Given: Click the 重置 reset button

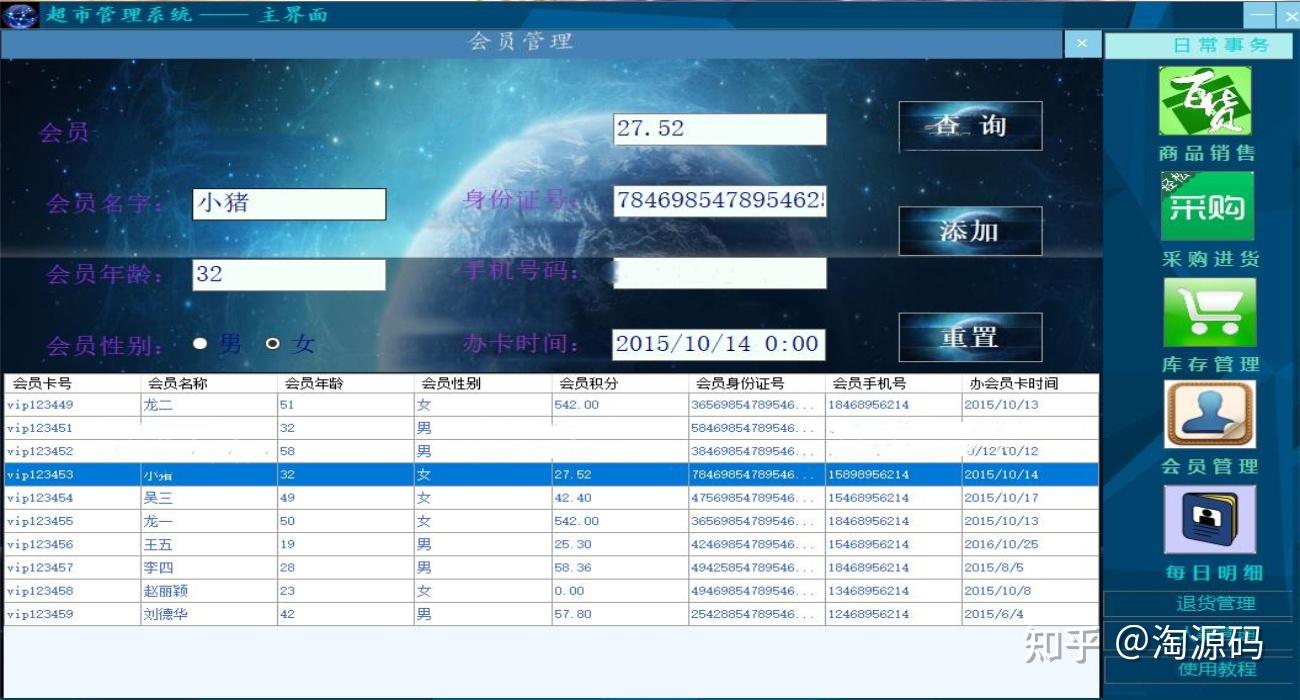Looking at the screenshot, I should [970, 337].
